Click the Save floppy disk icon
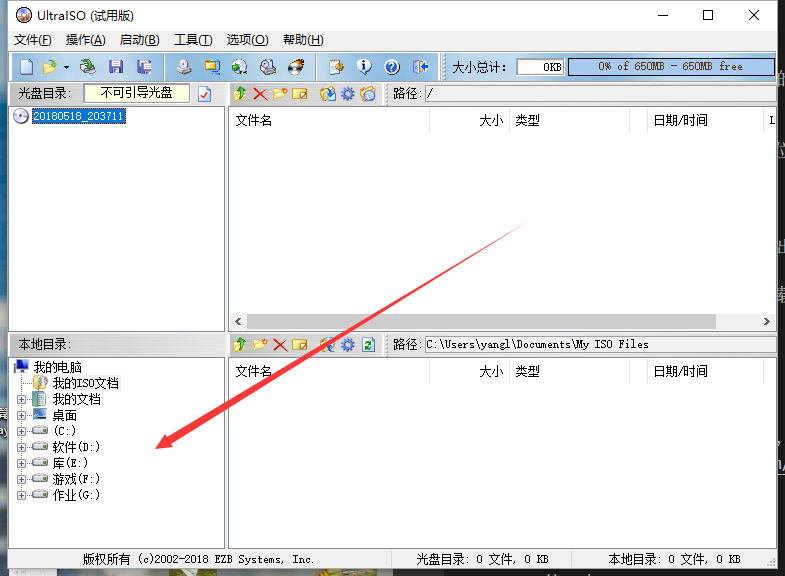The height and width of the screenshot is (576, 785). 116,67
